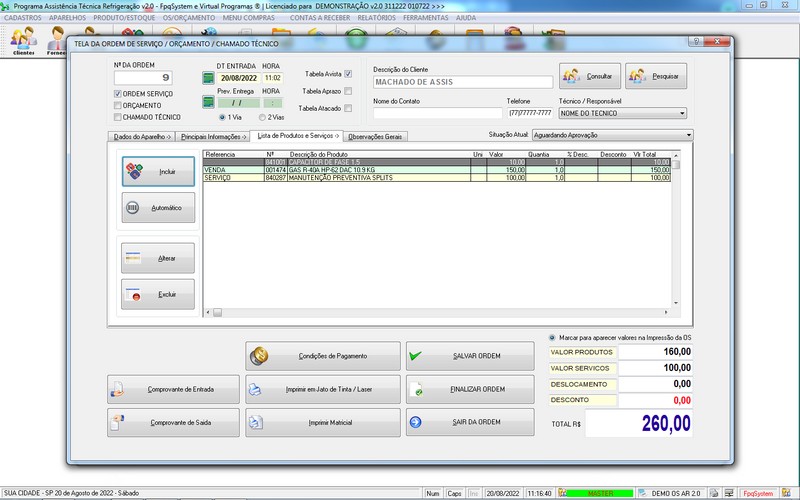This screenshot has height=500, width=800.
Task: Open calendar icon beside DT ENTRADA
Action: pos(208,78)
